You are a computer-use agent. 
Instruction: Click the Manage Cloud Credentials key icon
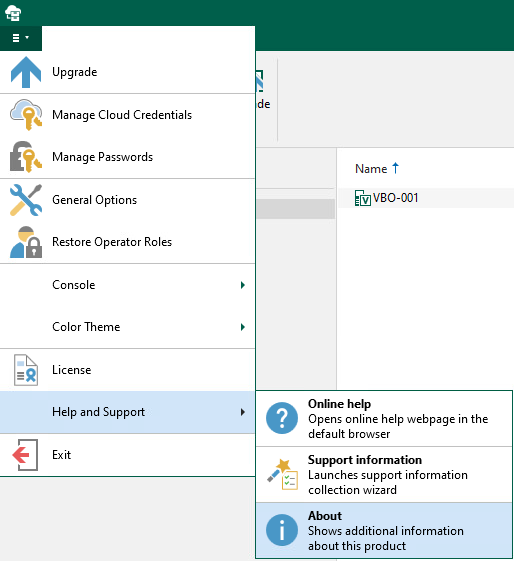pos(26,114)
